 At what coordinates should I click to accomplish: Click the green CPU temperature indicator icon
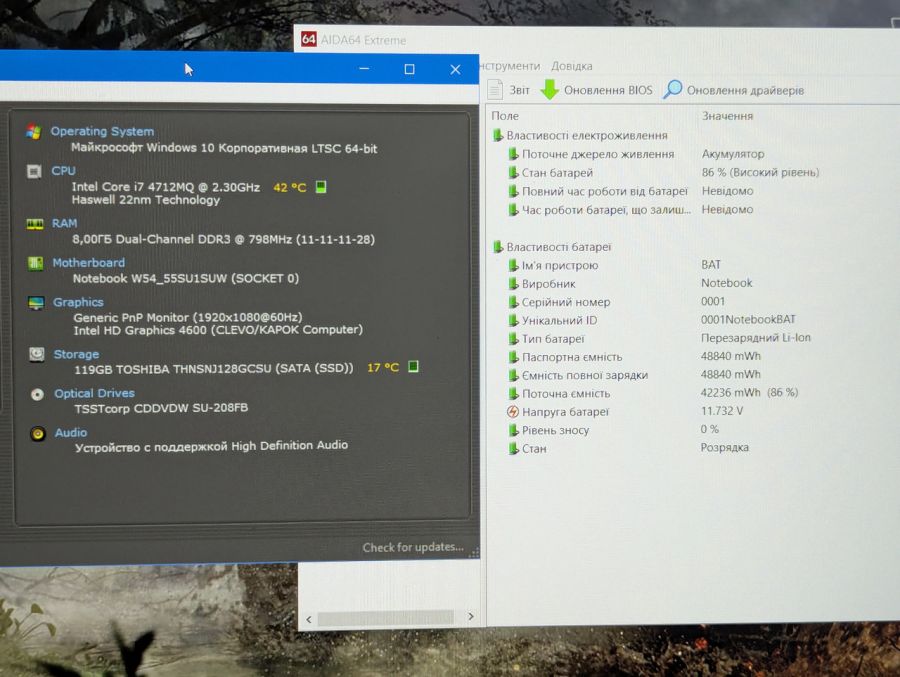(x=321, y=187)
